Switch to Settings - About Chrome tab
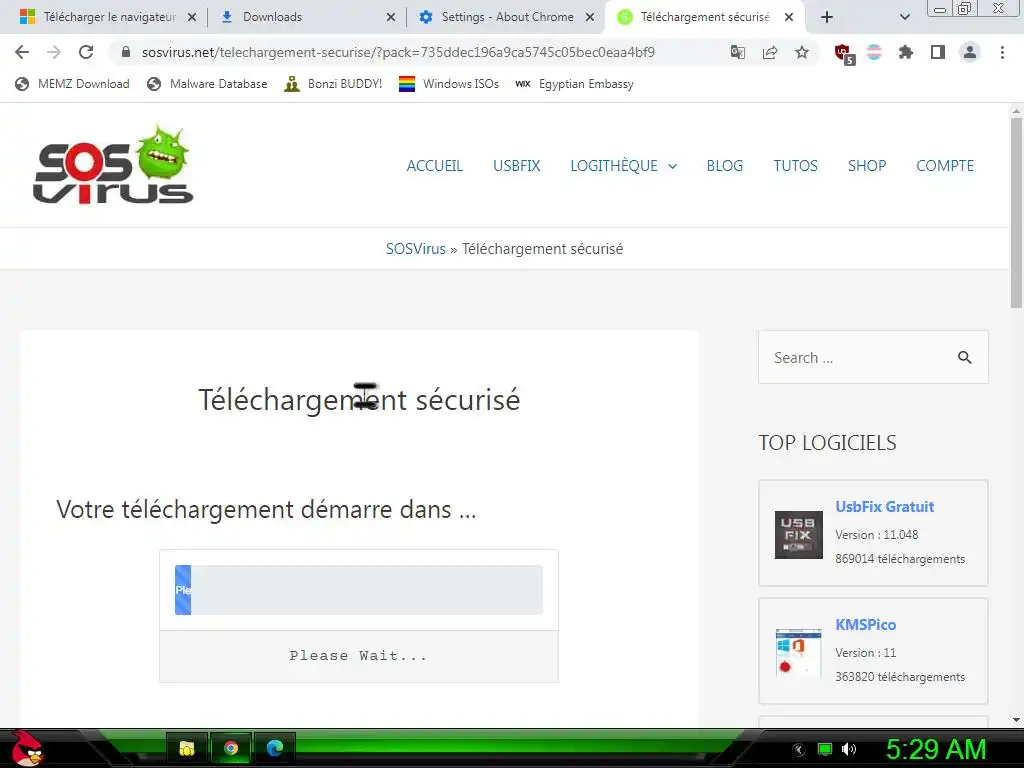The height and width of the screenshot is (768, 1024). [x=506, y=17]
